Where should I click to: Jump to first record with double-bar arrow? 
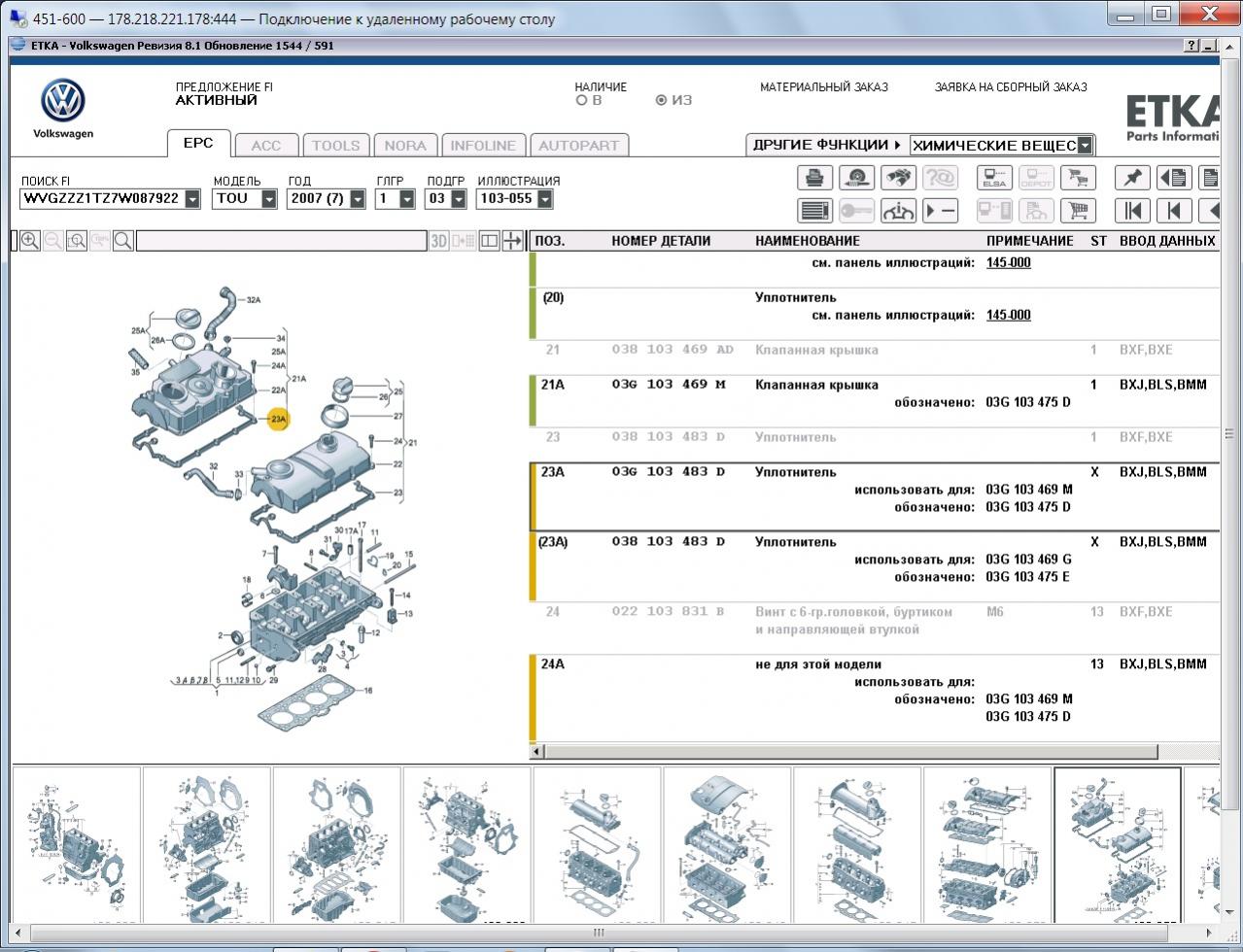click(1132, 211)
